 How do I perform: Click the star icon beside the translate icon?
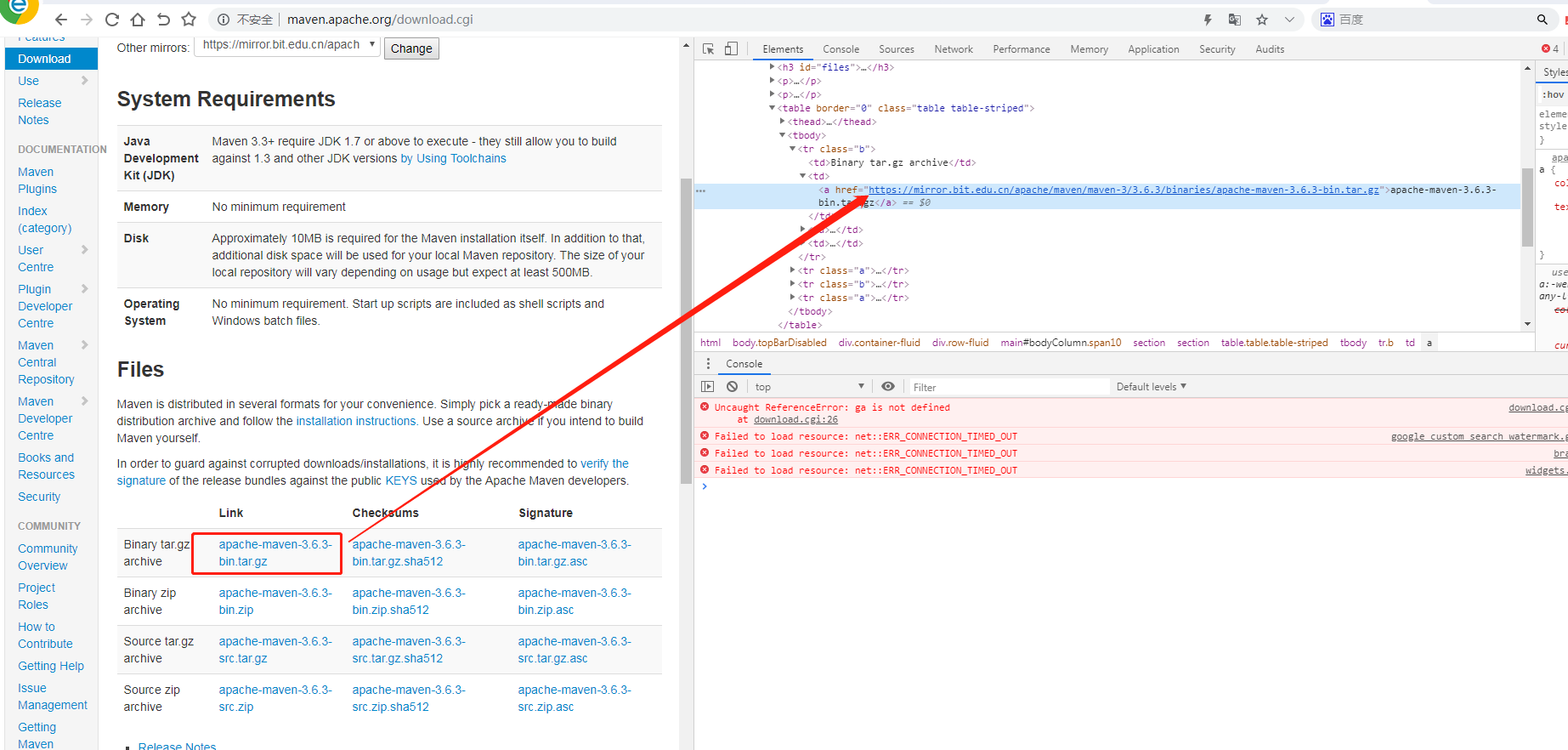1262,20
